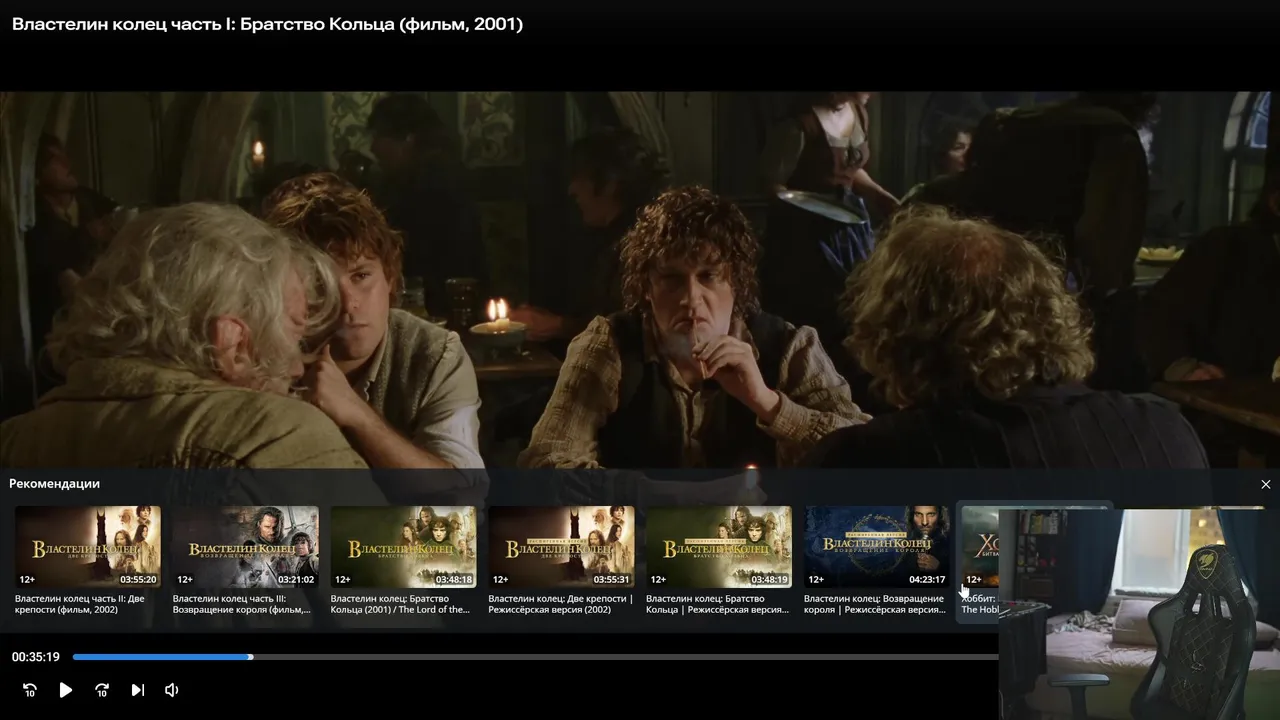Click the 04:23:17 duration badge
Viewport: 1280px width, 720px height.
[x=927, y=579]
